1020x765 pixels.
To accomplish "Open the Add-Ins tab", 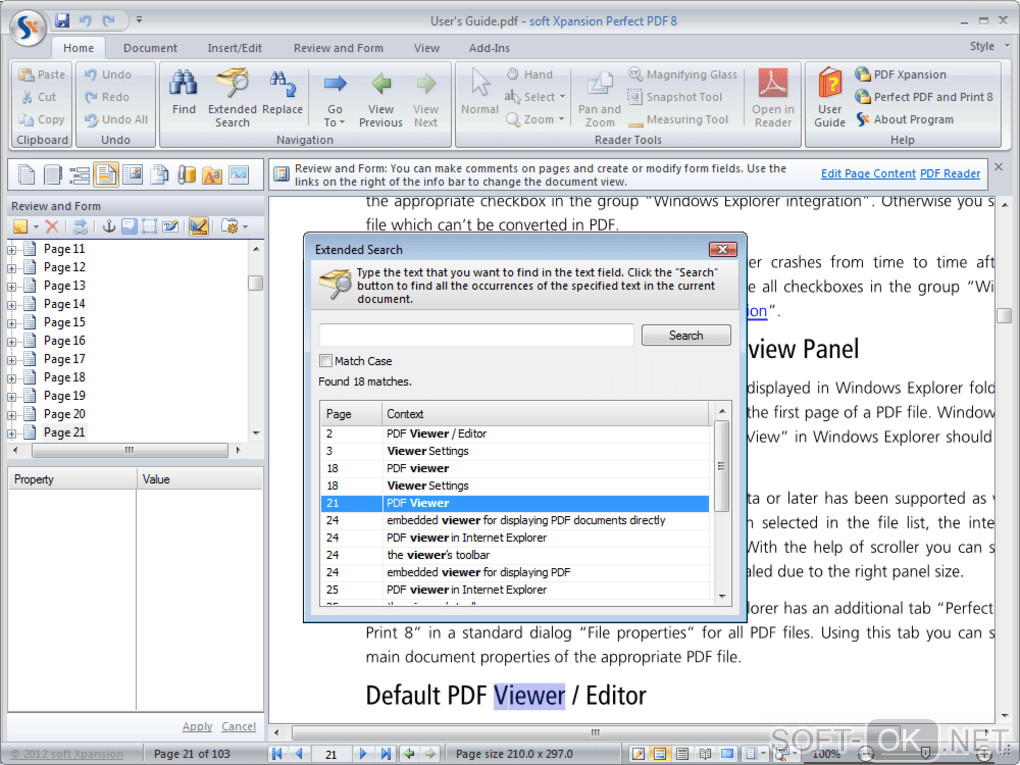I will [x=489, y=48].
